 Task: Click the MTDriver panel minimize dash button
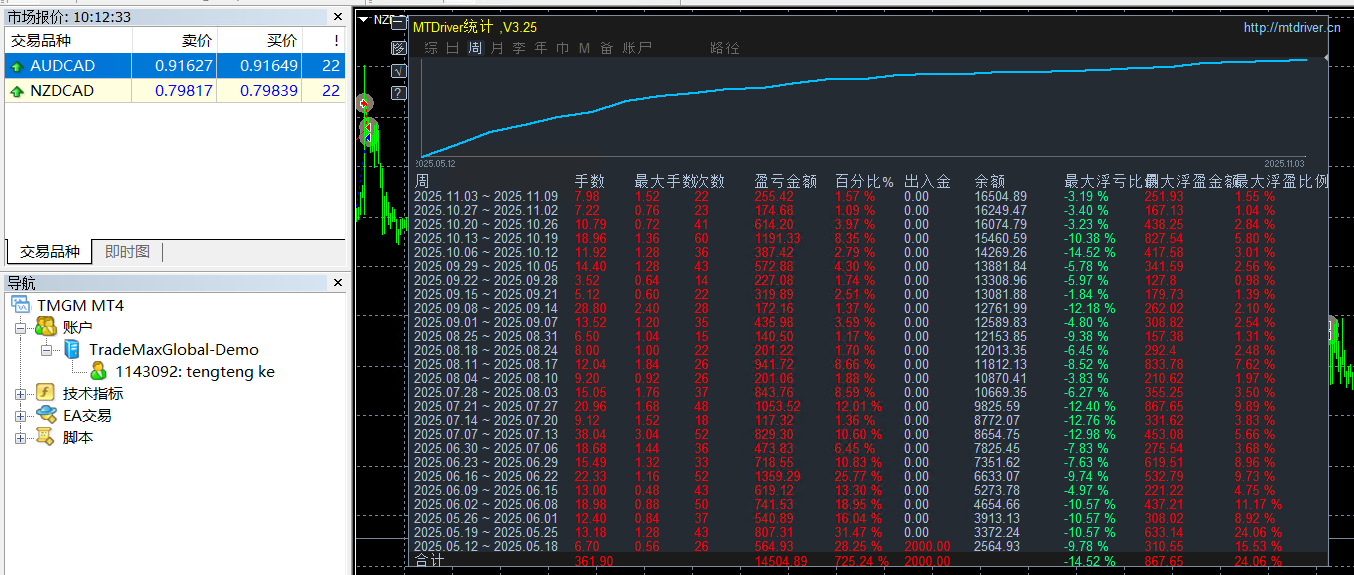pos(399,22)
